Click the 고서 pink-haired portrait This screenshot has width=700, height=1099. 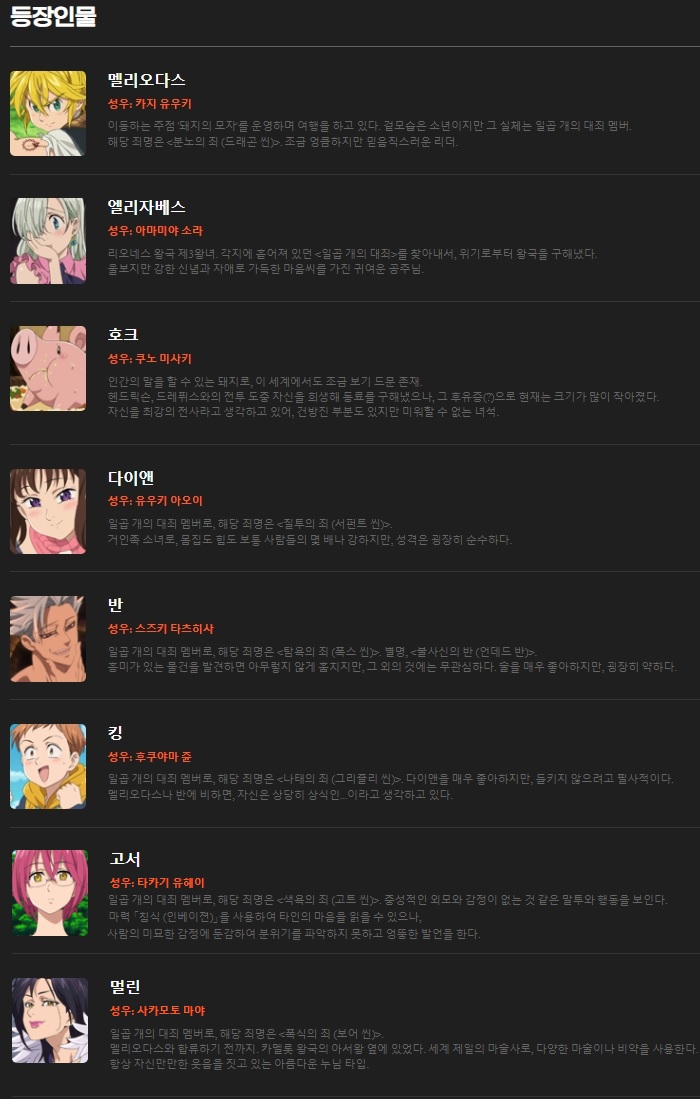[50, 893]
